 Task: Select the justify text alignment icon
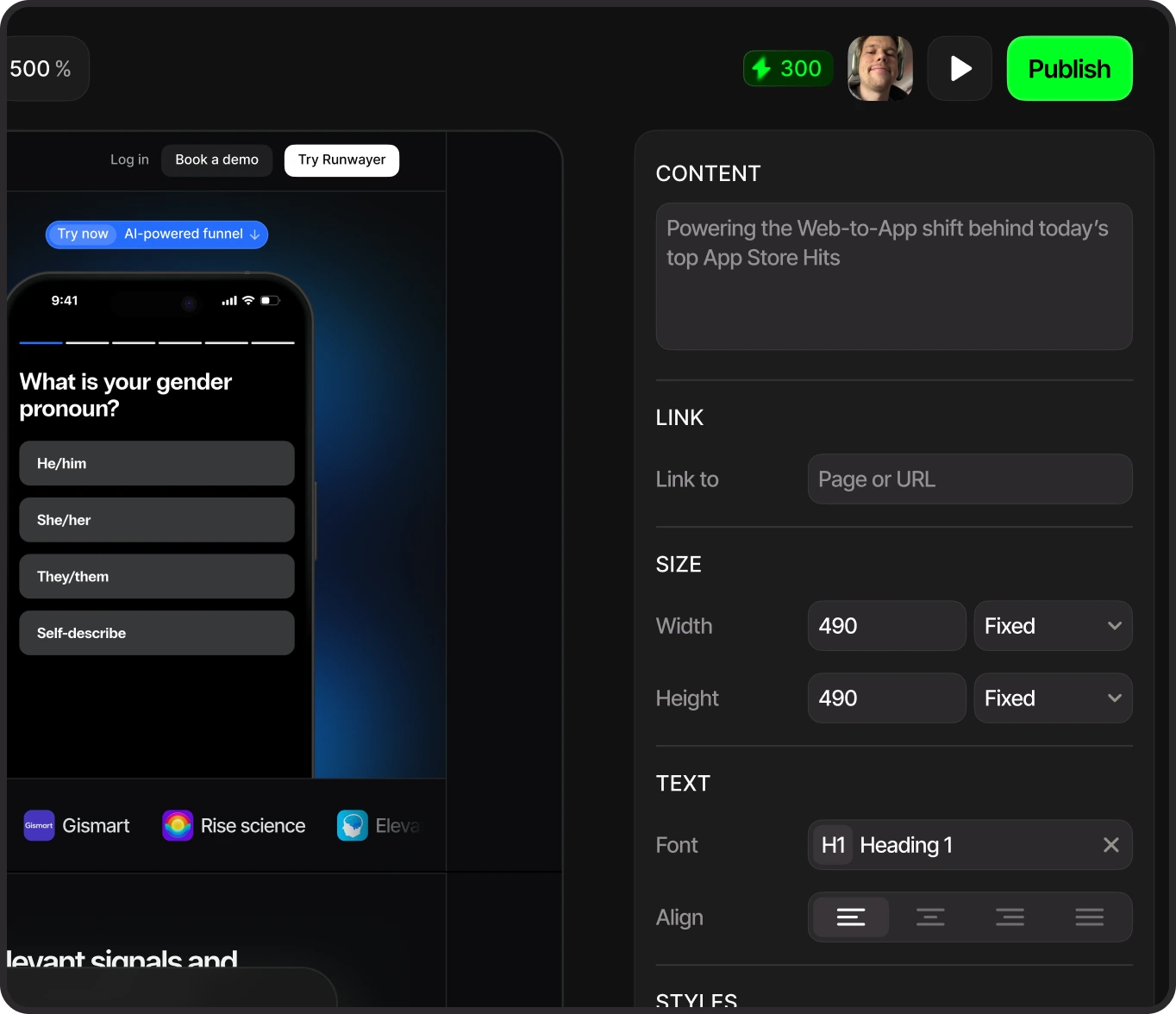click(x=1089, y=917)
